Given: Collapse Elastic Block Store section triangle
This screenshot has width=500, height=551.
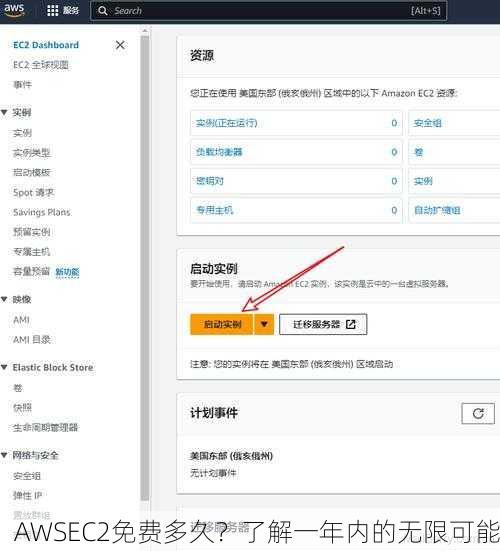Looking at the screenshot, I should pyautogui.click(x=4, y=368).
